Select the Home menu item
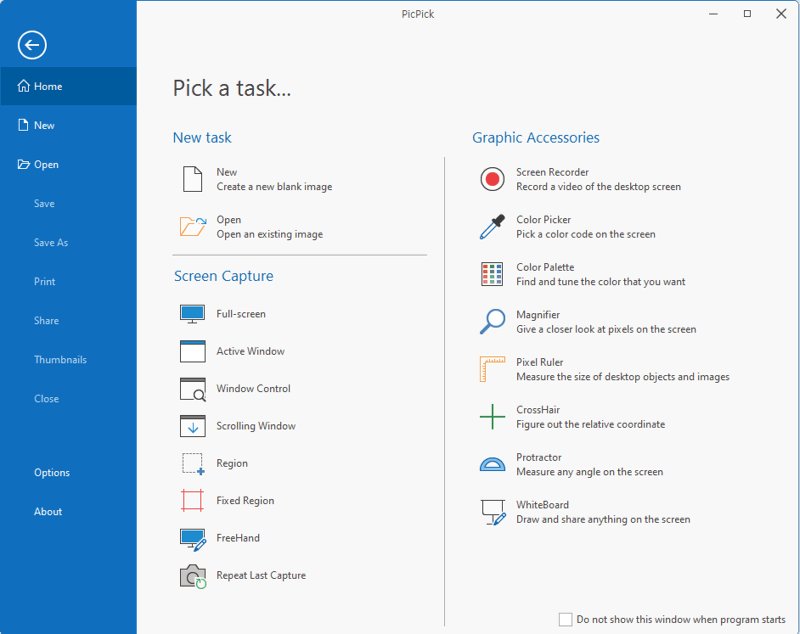Screen dimensions: 800x634 point(68,86)
